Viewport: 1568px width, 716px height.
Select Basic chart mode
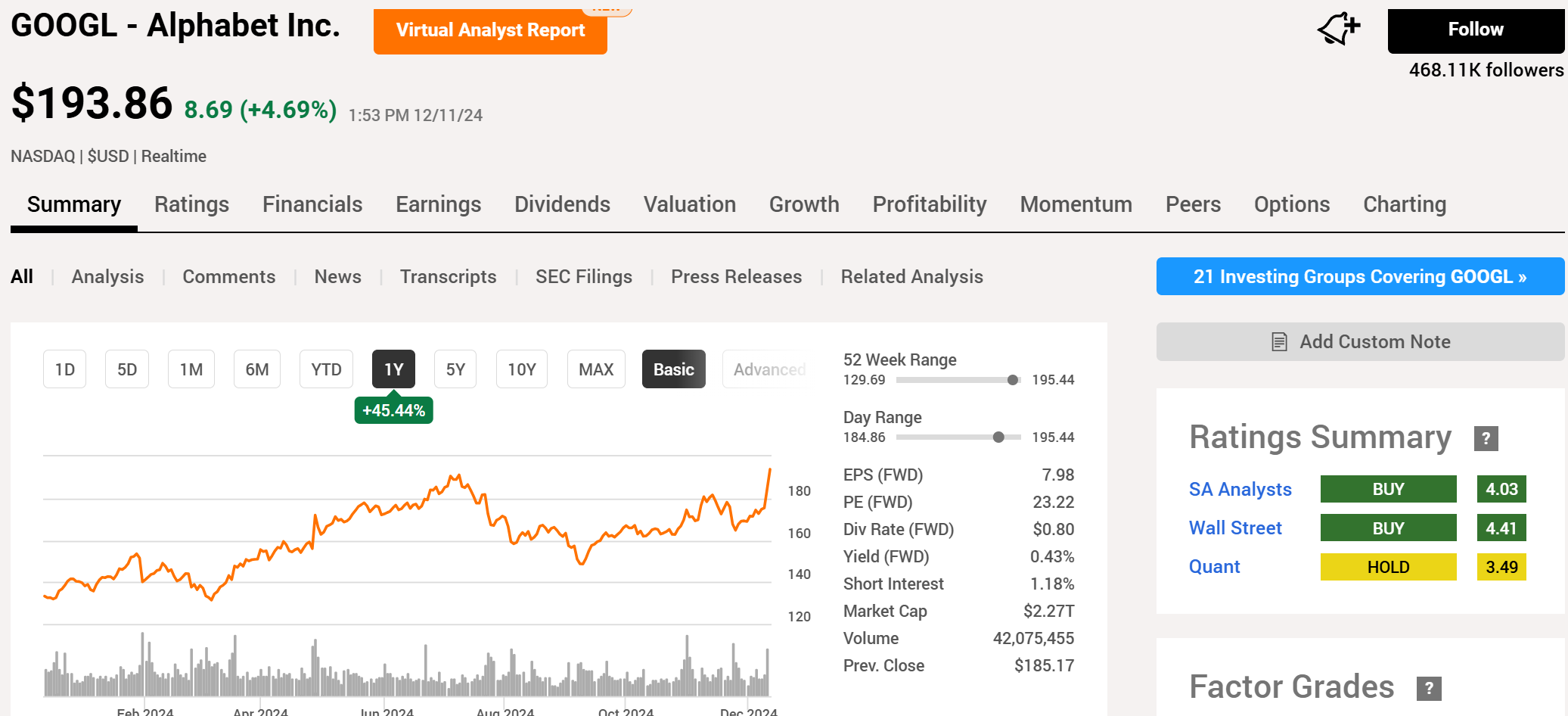(673, 369)
